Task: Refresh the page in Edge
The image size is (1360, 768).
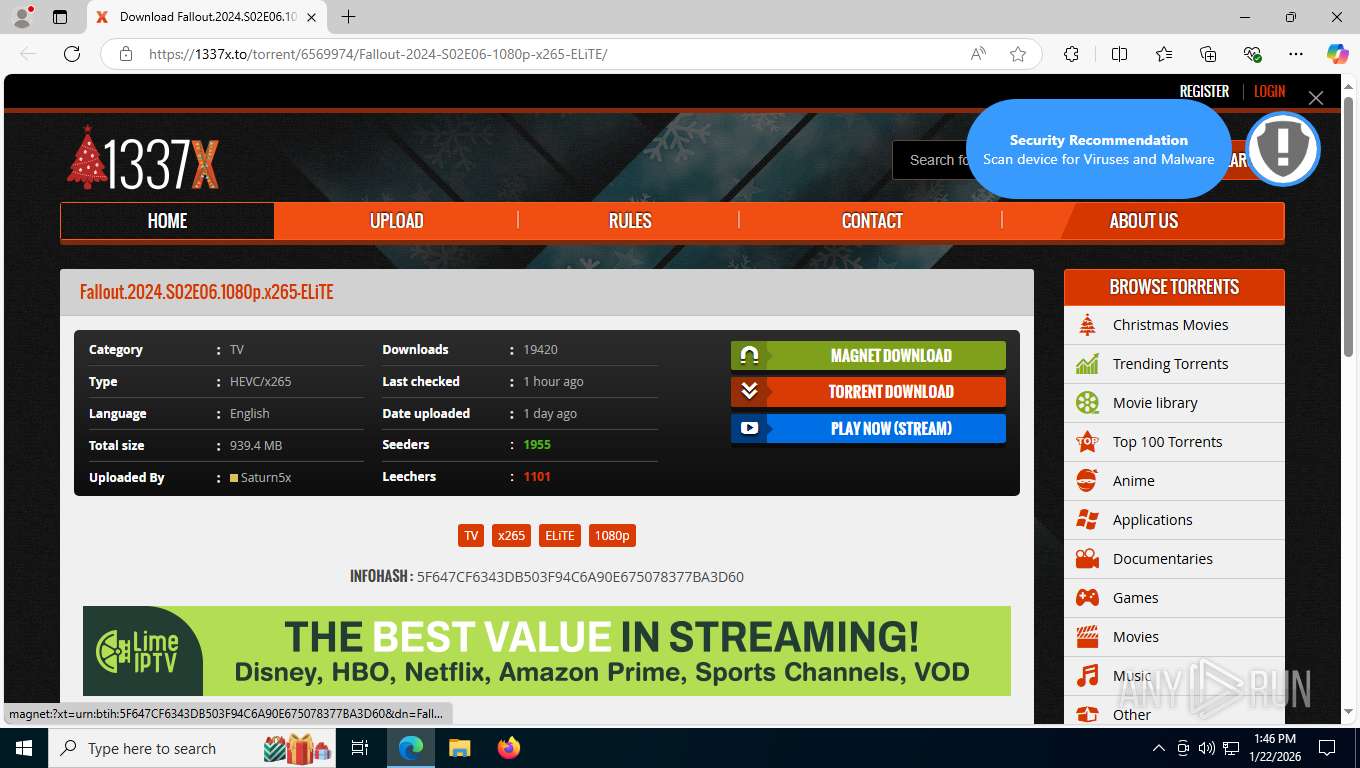Action: [x=71, y=54]
